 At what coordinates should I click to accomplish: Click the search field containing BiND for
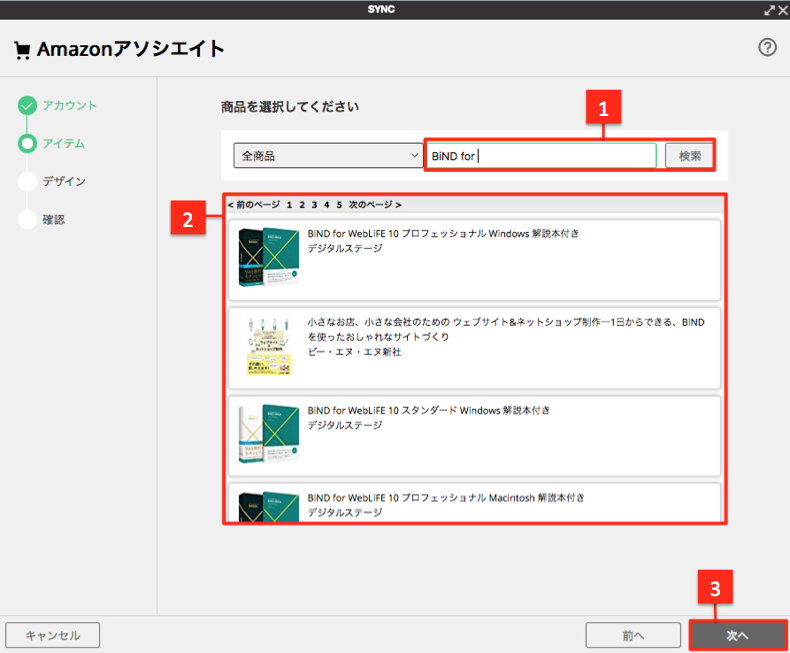point(542,156)
